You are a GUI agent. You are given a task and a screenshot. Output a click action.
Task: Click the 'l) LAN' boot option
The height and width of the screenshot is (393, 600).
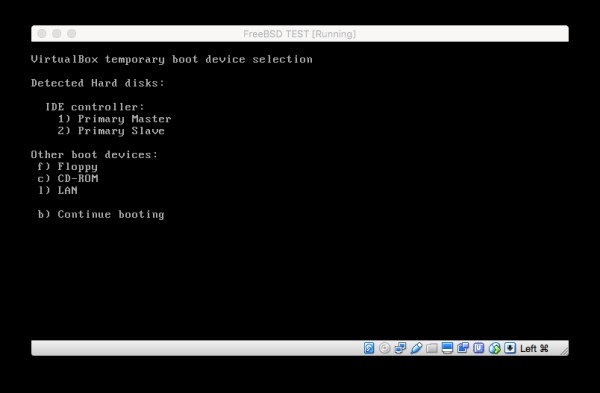click(57, 190)
